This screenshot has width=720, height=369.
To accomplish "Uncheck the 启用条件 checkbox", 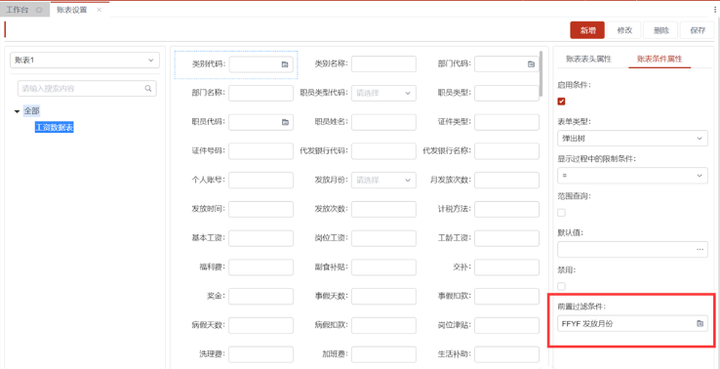I will pos(561,101).
